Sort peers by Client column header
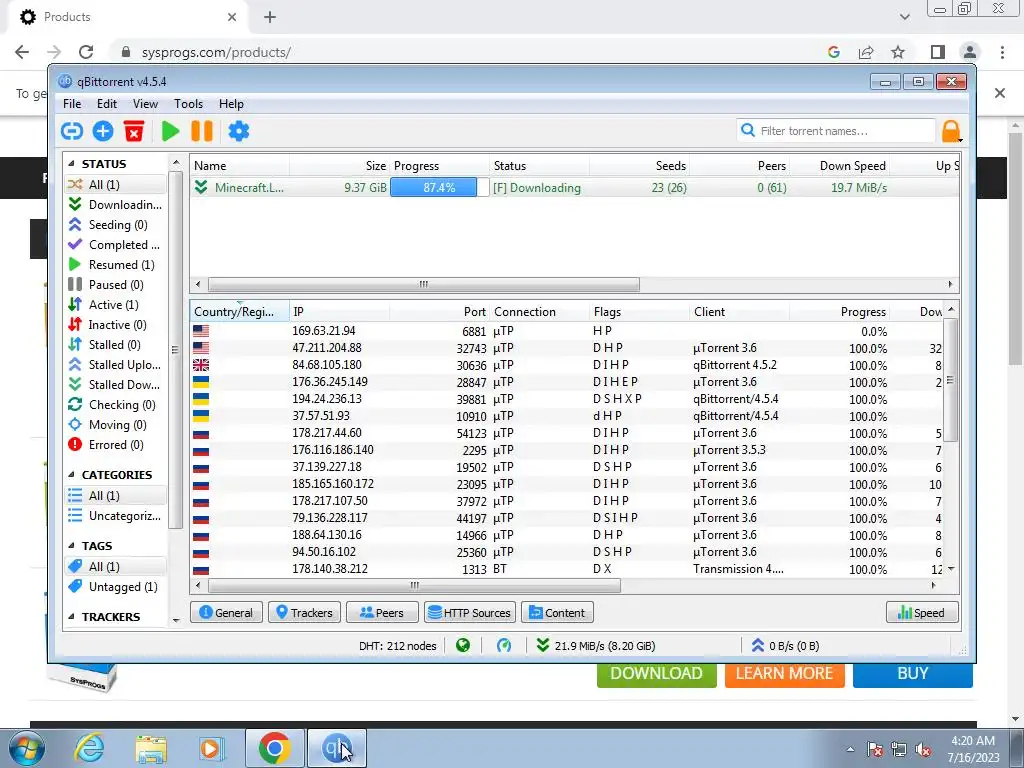Screen dimensions: 1024x768 [x=739, y=312]
